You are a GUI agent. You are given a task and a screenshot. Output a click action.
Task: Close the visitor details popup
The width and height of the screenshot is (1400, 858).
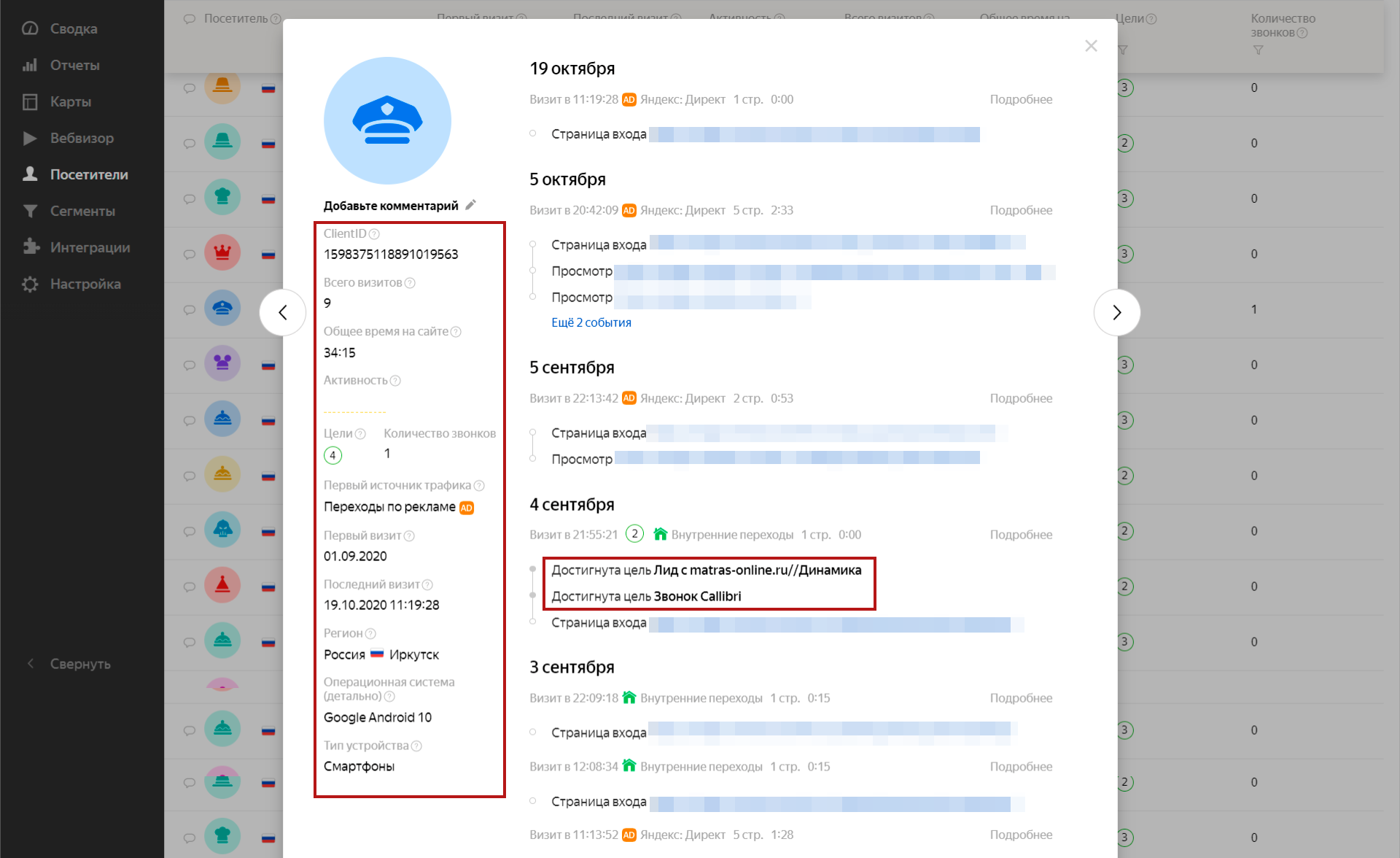click(1091, 46)
